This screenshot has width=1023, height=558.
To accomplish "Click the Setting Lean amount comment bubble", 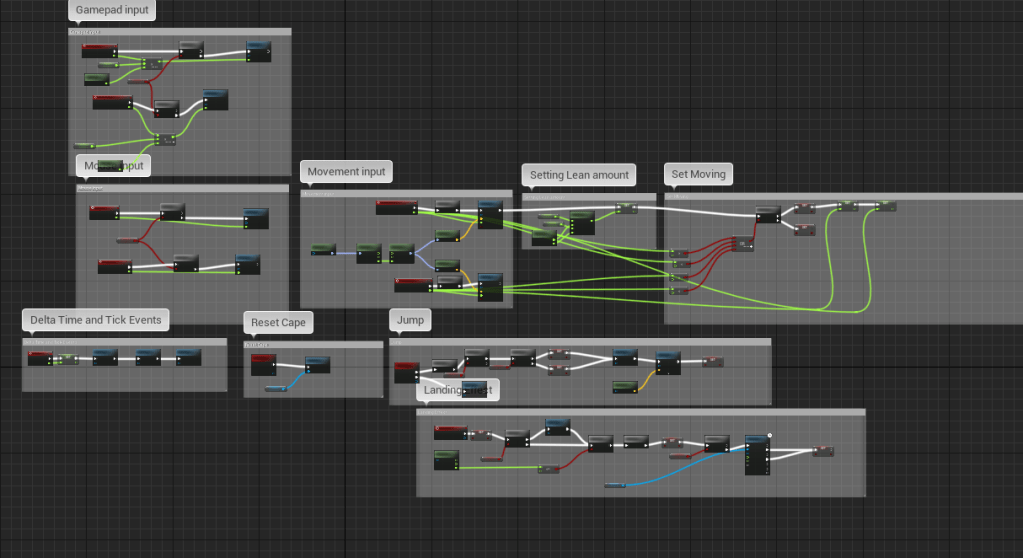I will pyautogui.click(x=579, y=175).
